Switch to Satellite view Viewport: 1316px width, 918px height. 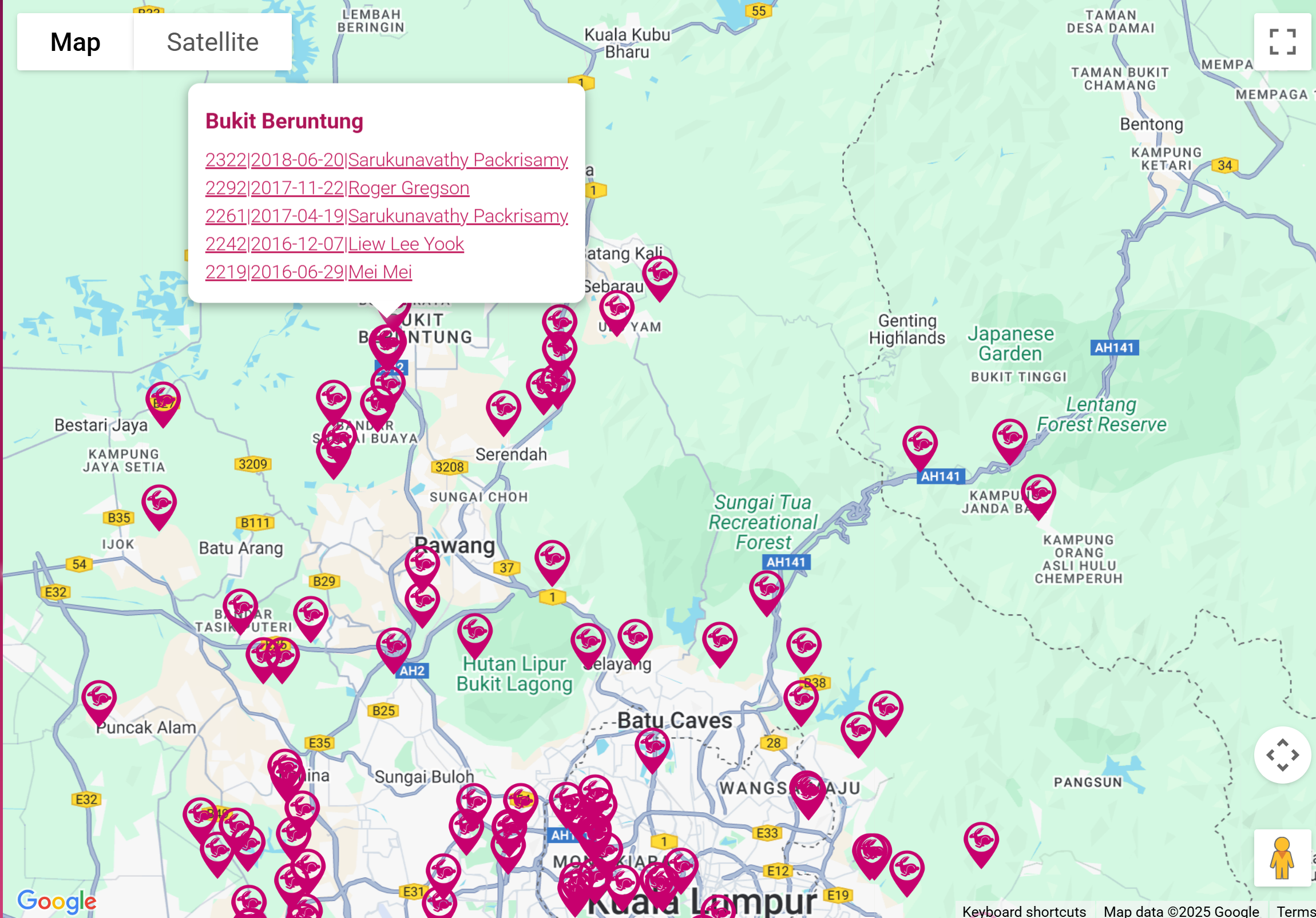[212, 42]
